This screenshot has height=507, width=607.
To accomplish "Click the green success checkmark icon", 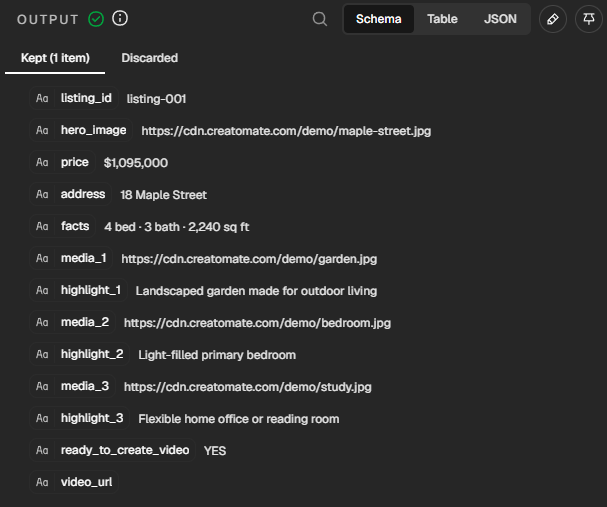I will click(x=96, y=19).
